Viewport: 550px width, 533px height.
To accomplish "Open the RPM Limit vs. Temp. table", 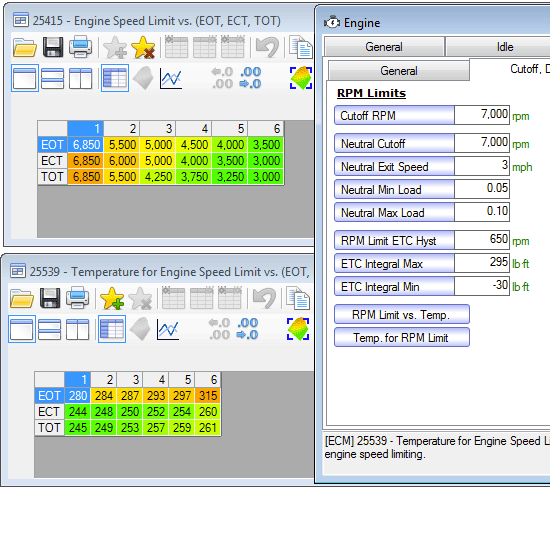I will [x=402, y=315].
